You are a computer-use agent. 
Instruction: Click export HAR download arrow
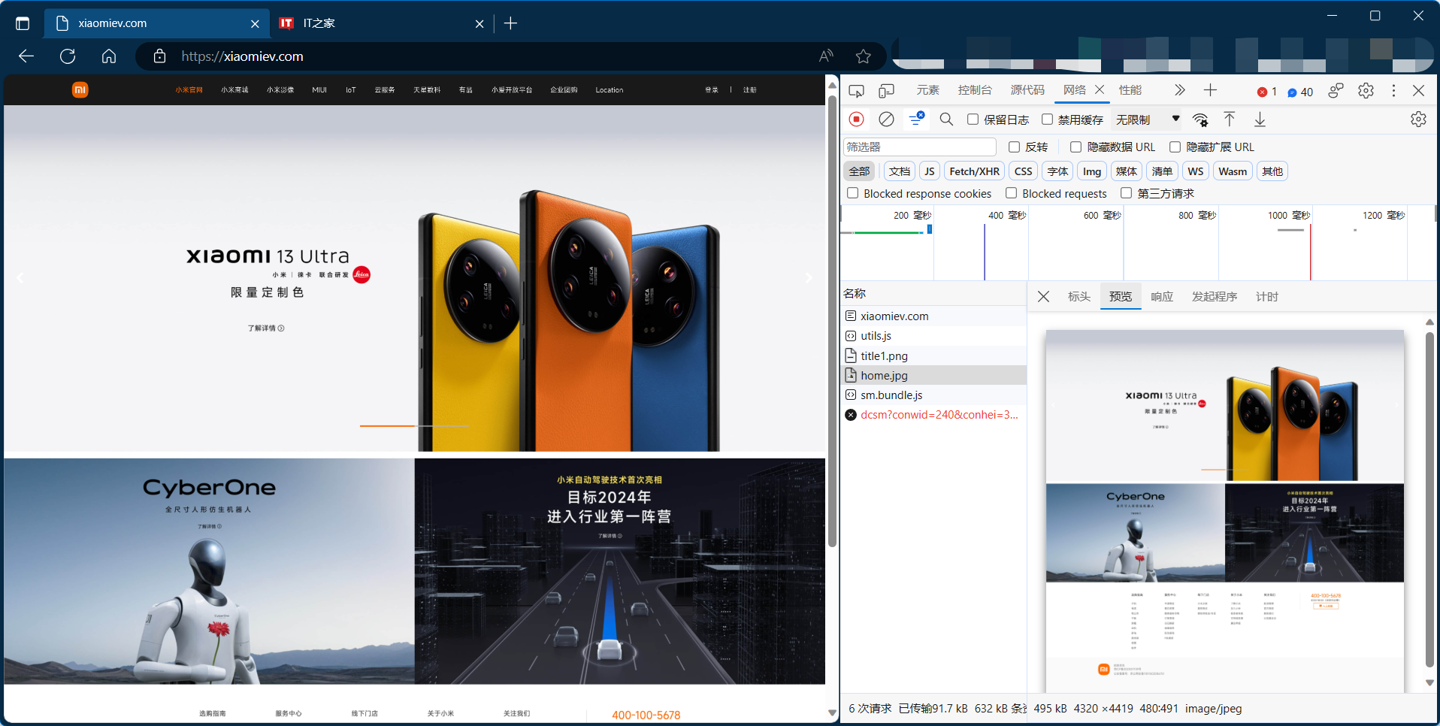click(x=1260, y=119)
